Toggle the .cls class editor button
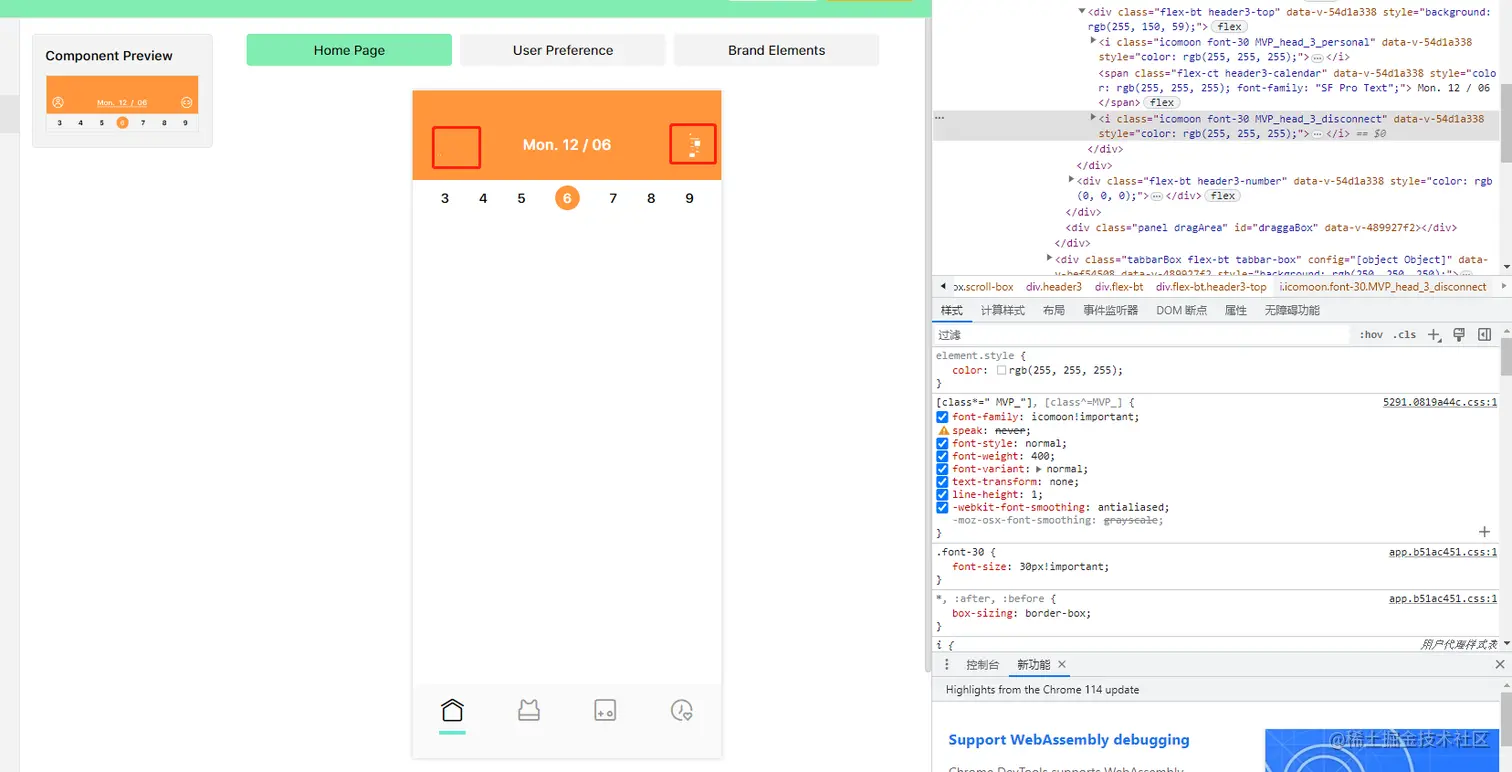Viewport: 1512px width, 772px height. tap(1405, 335)
